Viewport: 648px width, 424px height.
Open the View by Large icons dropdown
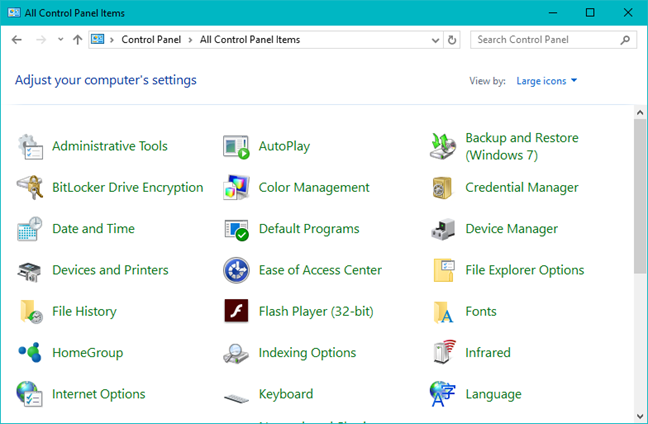pos(547,81)
